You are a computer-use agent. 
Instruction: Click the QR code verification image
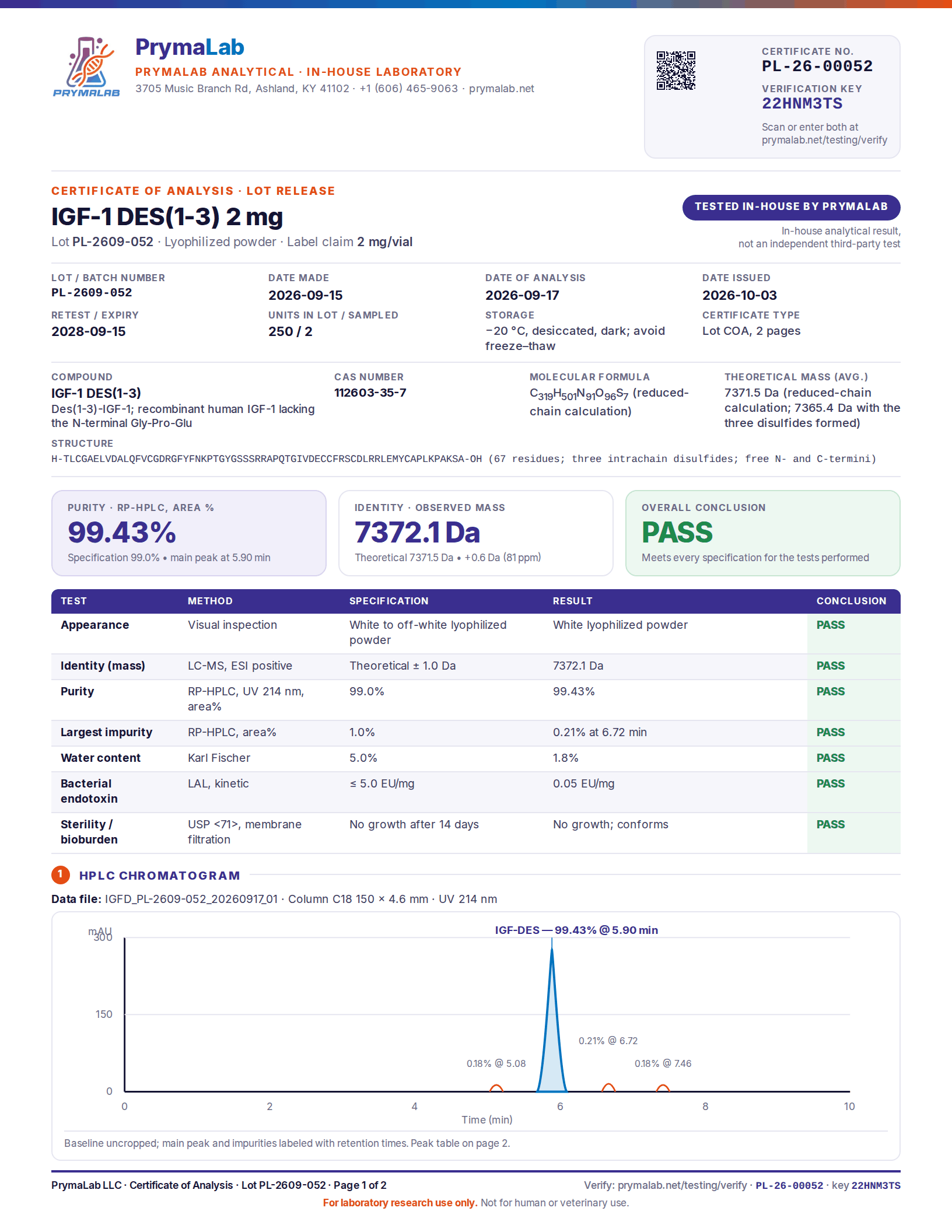676,71
